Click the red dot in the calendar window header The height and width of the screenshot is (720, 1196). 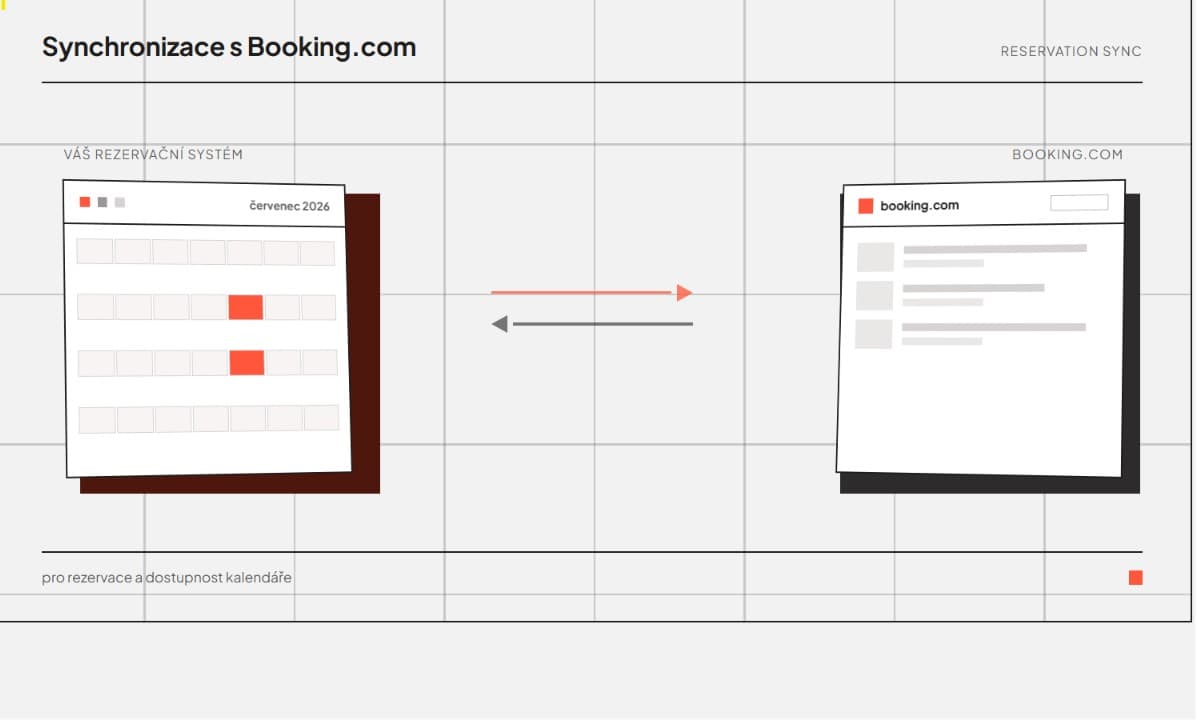pyautogui.click(x=85, y=202)
